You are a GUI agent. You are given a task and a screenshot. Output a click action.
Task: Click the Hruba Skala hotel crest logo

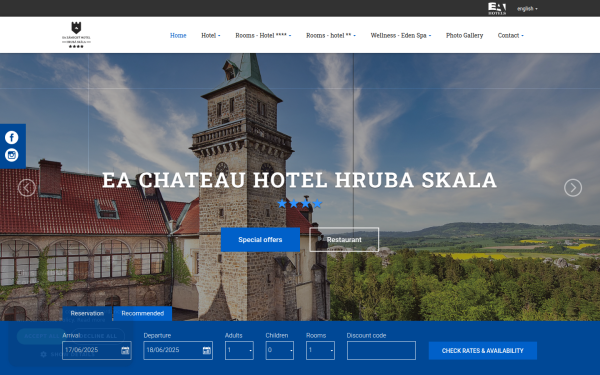(x=76, y=35)
